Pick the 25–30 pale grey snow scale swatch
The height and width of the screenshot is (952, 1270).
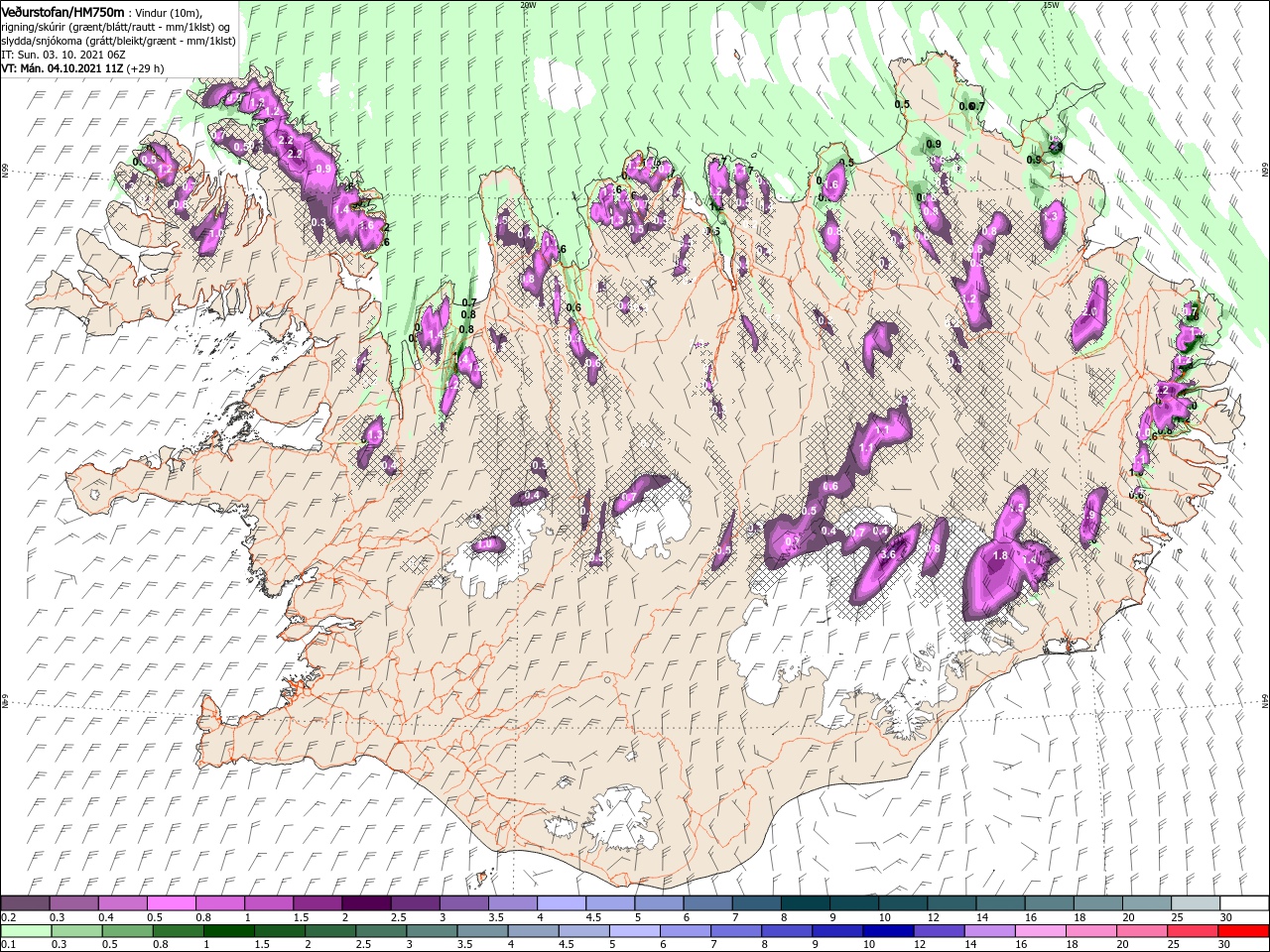1197,902
